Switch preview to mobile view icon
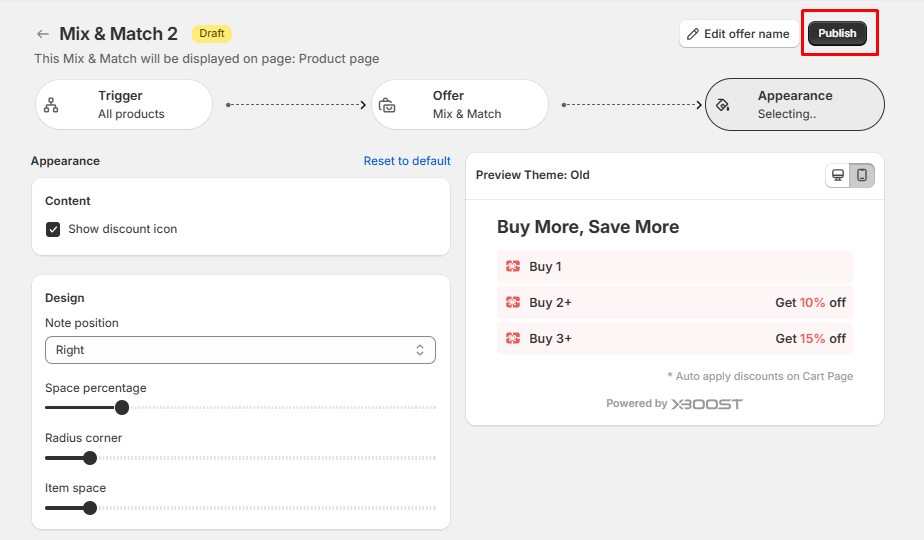924x540 pixels. pyautogui.click(x=862, y=175)
